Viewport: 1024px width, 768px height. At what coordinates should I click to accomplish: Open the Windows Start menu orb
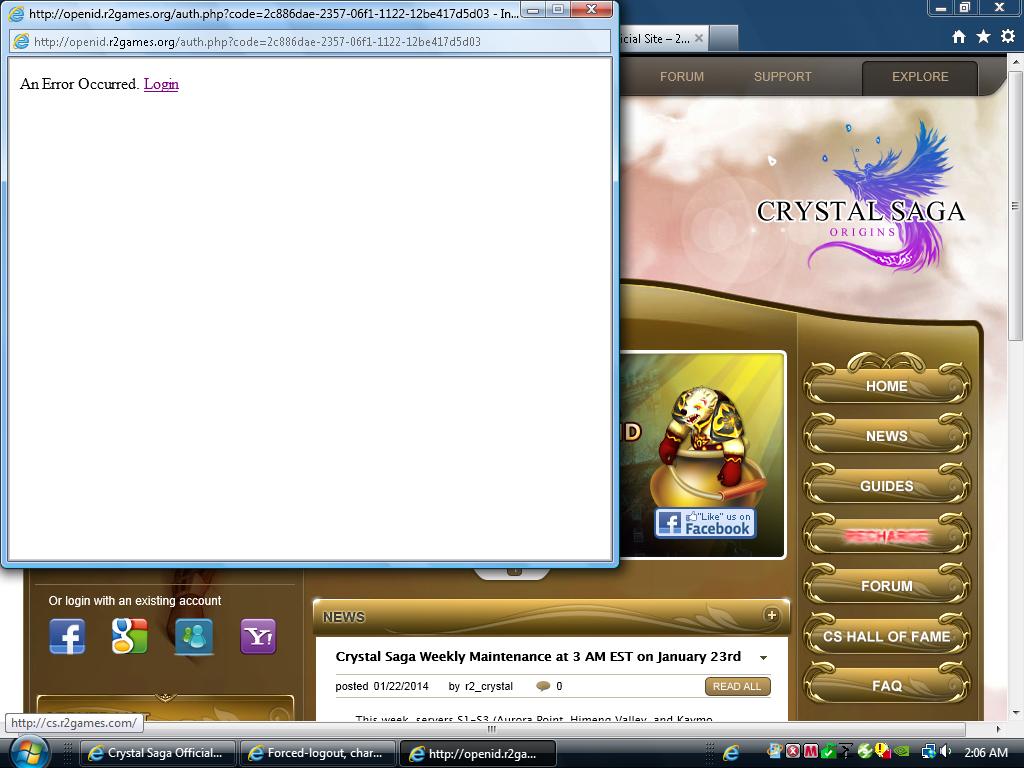(x=27, y=752)
